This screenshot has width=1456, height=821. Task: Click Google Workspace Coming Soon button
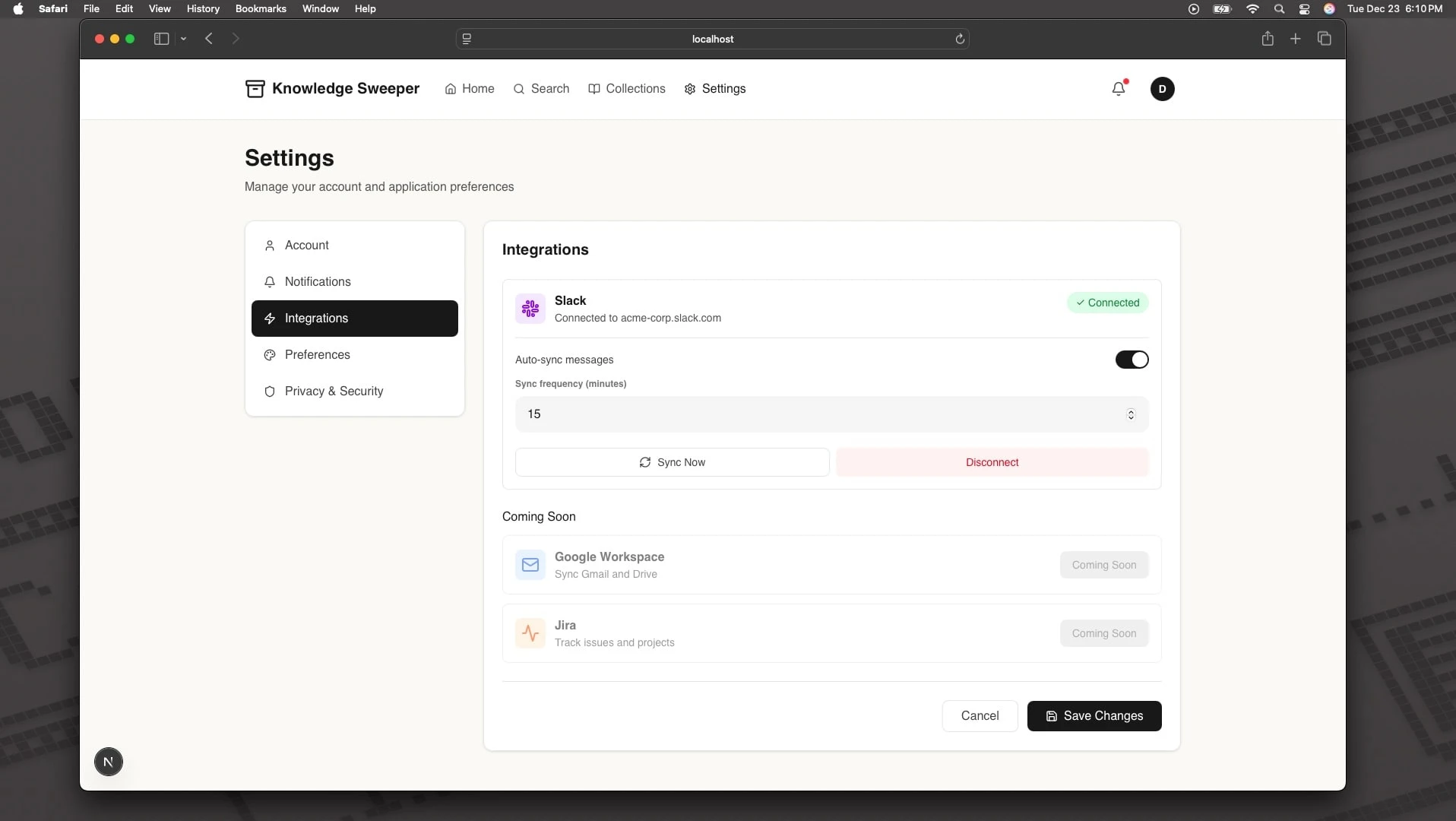point(1104,565)
